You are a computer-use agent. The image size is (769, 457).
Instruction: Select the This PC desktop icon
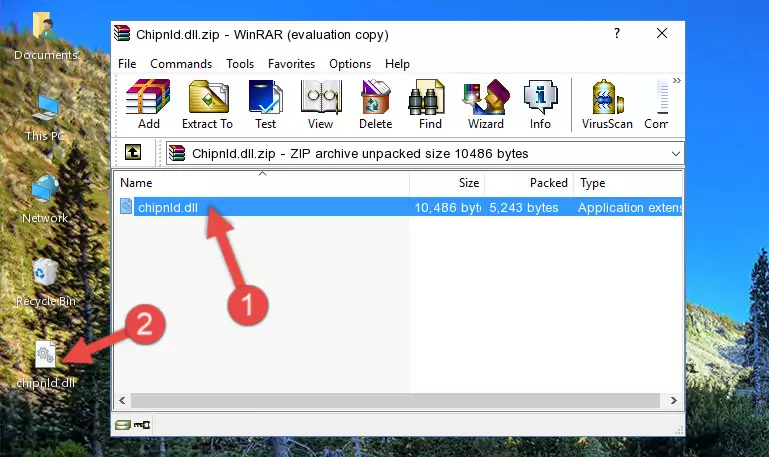click(45, 119)
